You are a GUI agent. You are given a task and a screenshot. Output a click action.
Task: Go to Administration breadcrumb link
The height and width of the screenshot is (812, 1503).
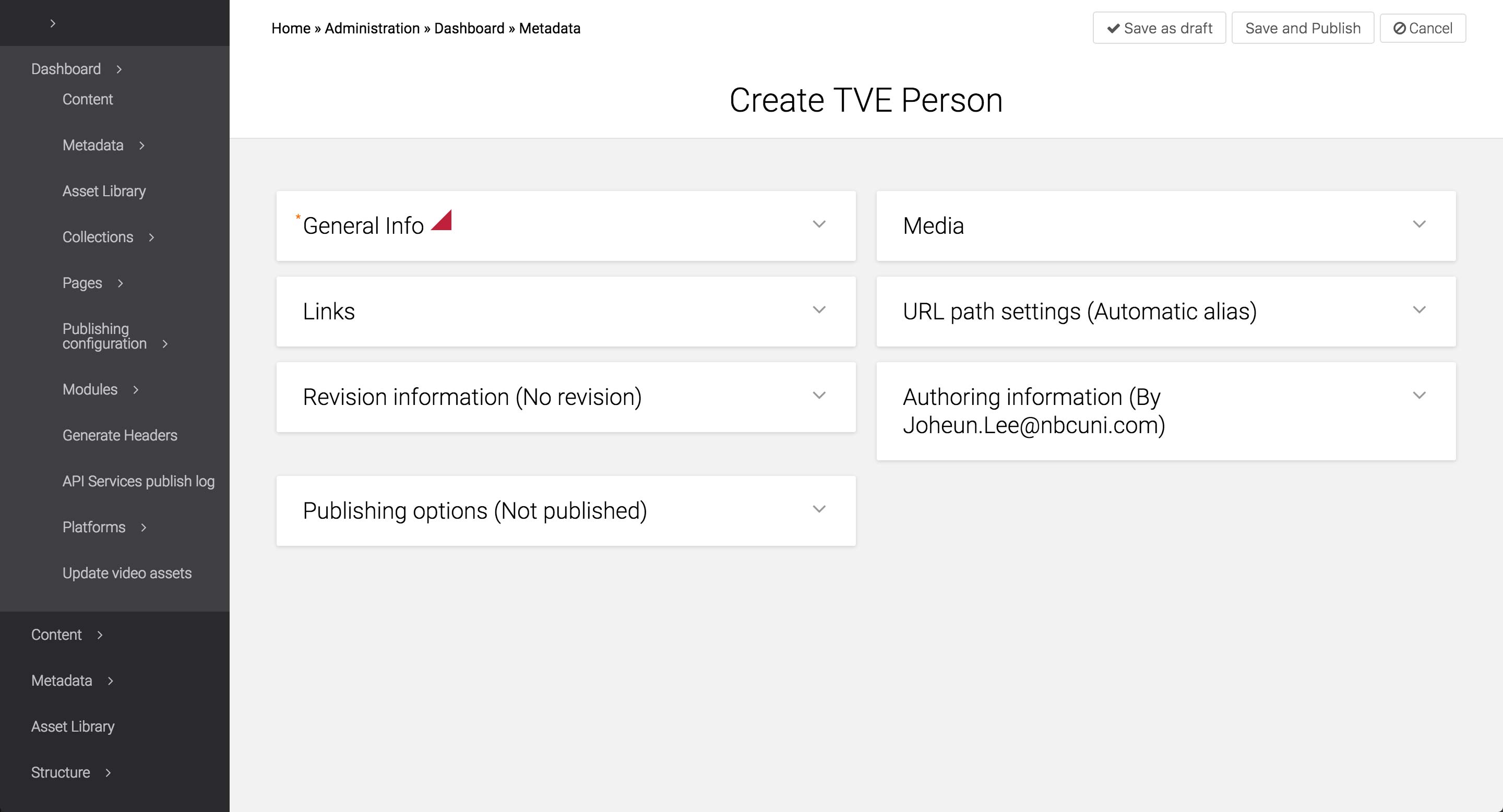tap(372, 29)
